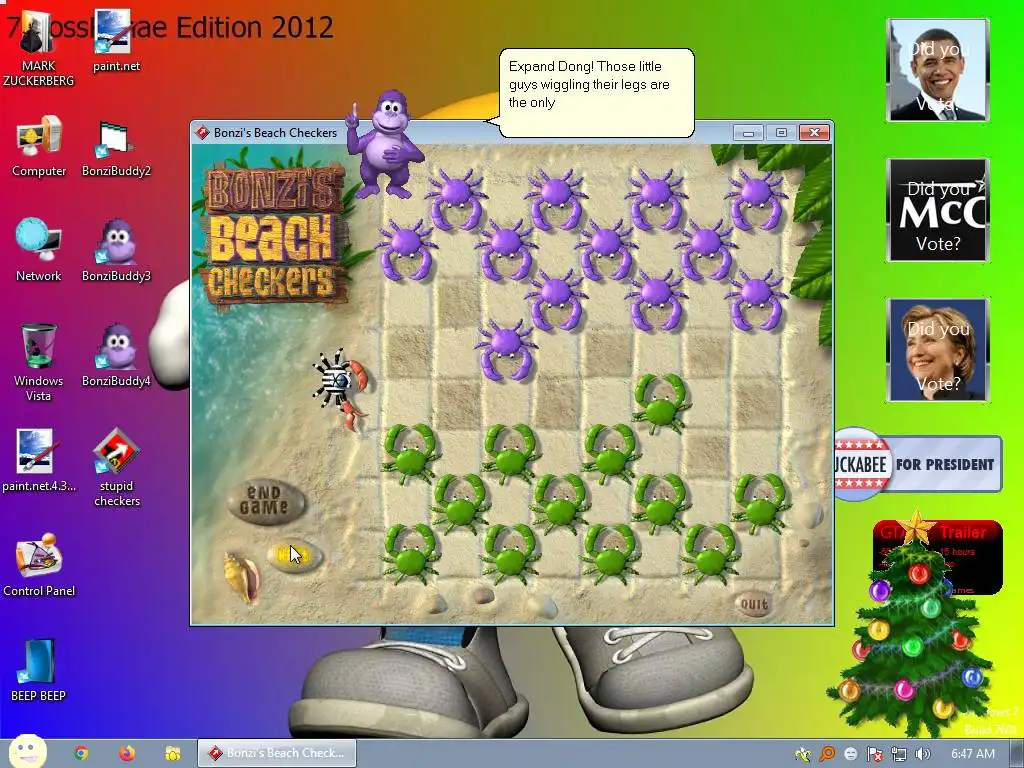Viewport: 1024px width, 768px height.
Task: Select the lone purple crab advanced toward center
Action: pyautogui.click(x=506, y=349)
